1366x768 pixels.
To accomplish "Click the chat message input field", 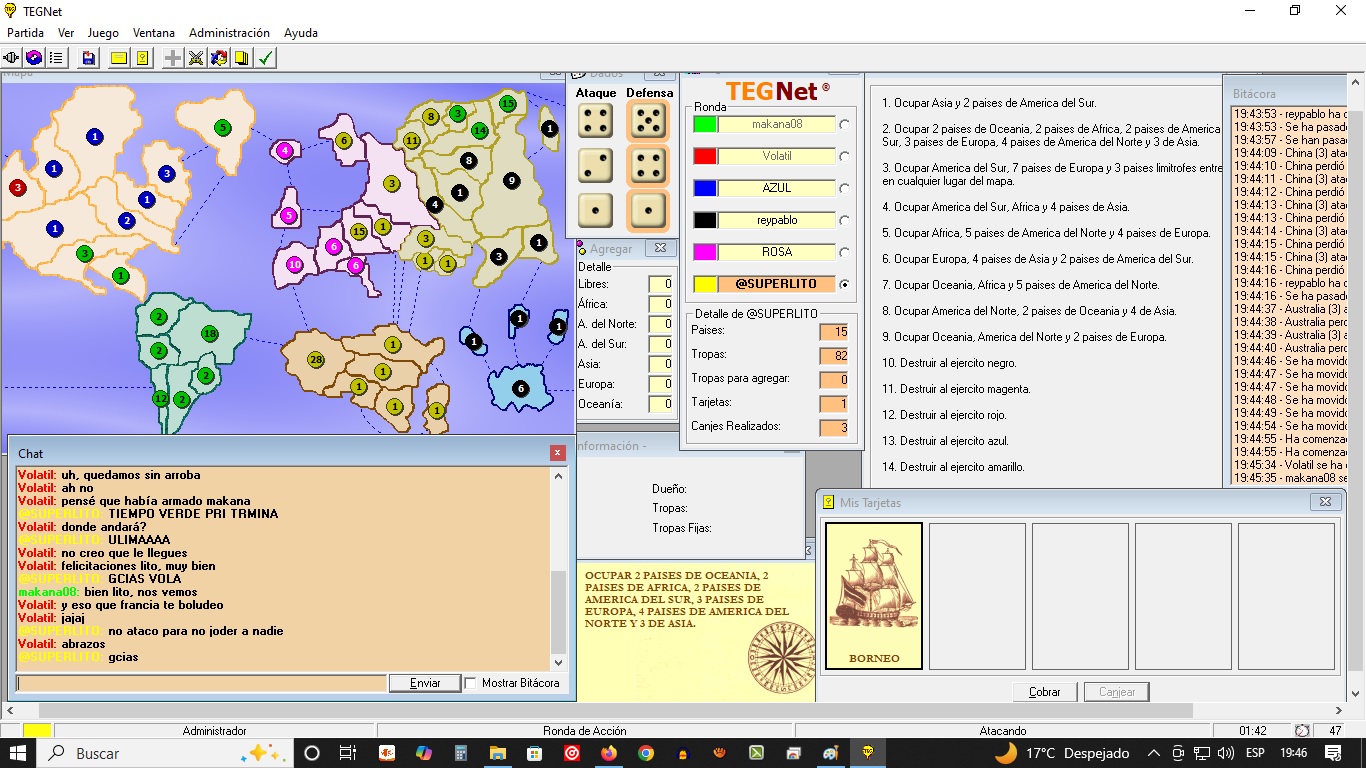I will point(201,683).
